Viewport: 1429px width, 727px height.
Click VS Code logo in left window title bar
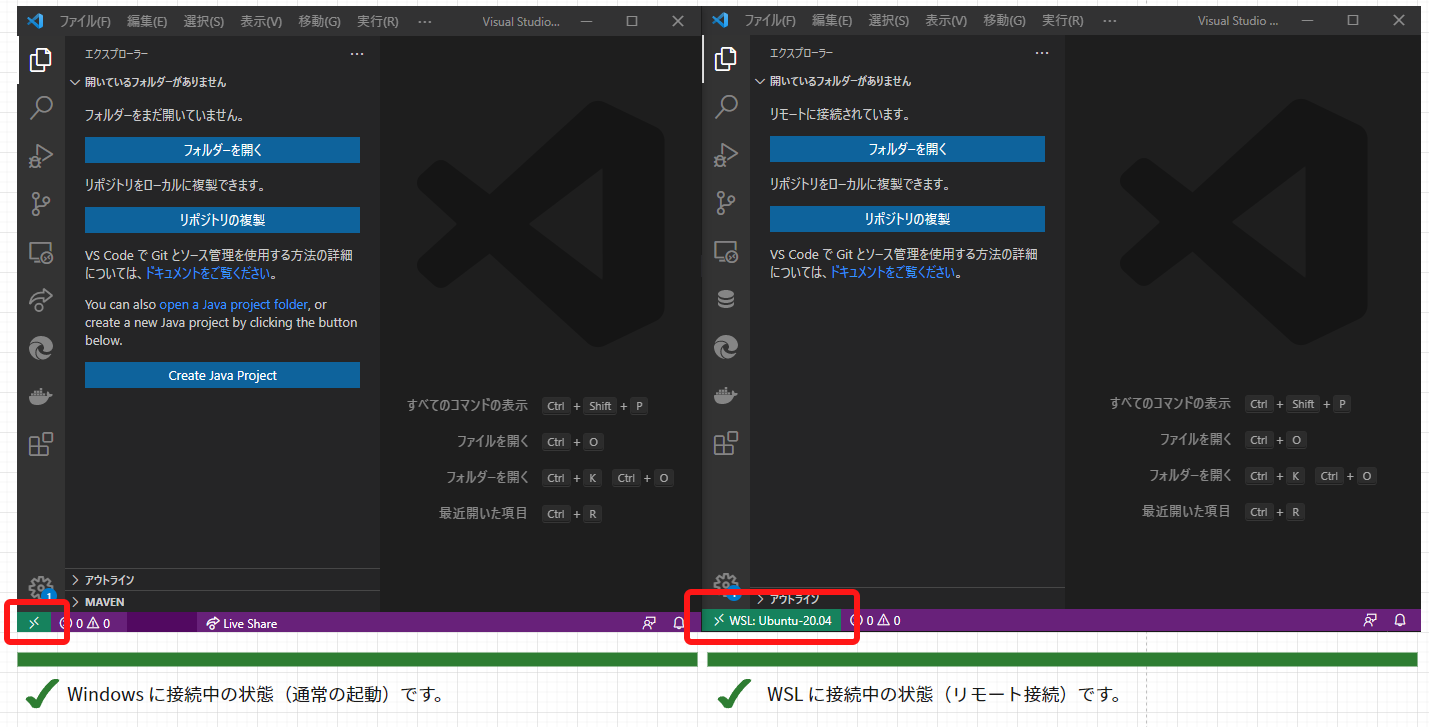click(36, 21)
